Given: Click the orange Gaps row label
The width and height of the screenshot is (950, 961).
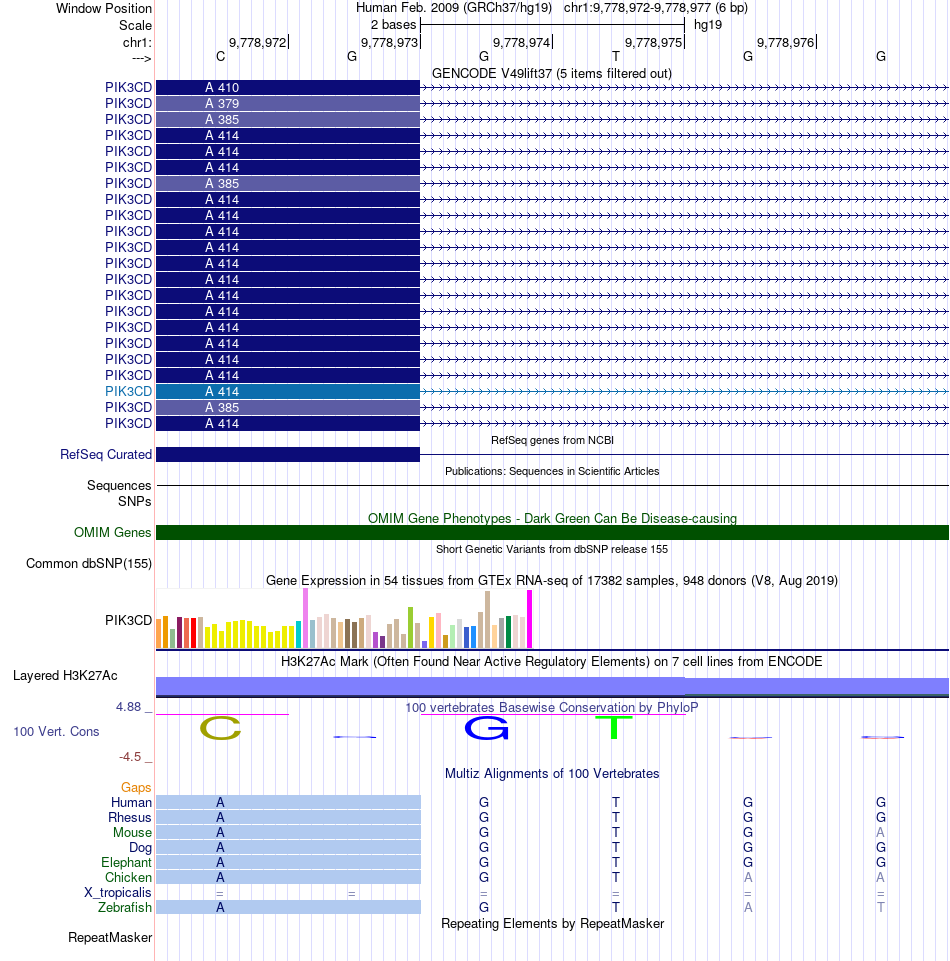Looking at the screenshot, I should coord(136,788).
